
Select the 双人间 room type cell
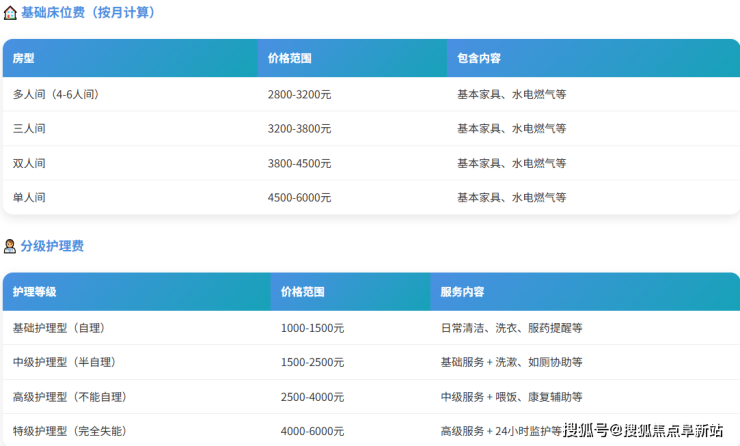click(29, 163)
